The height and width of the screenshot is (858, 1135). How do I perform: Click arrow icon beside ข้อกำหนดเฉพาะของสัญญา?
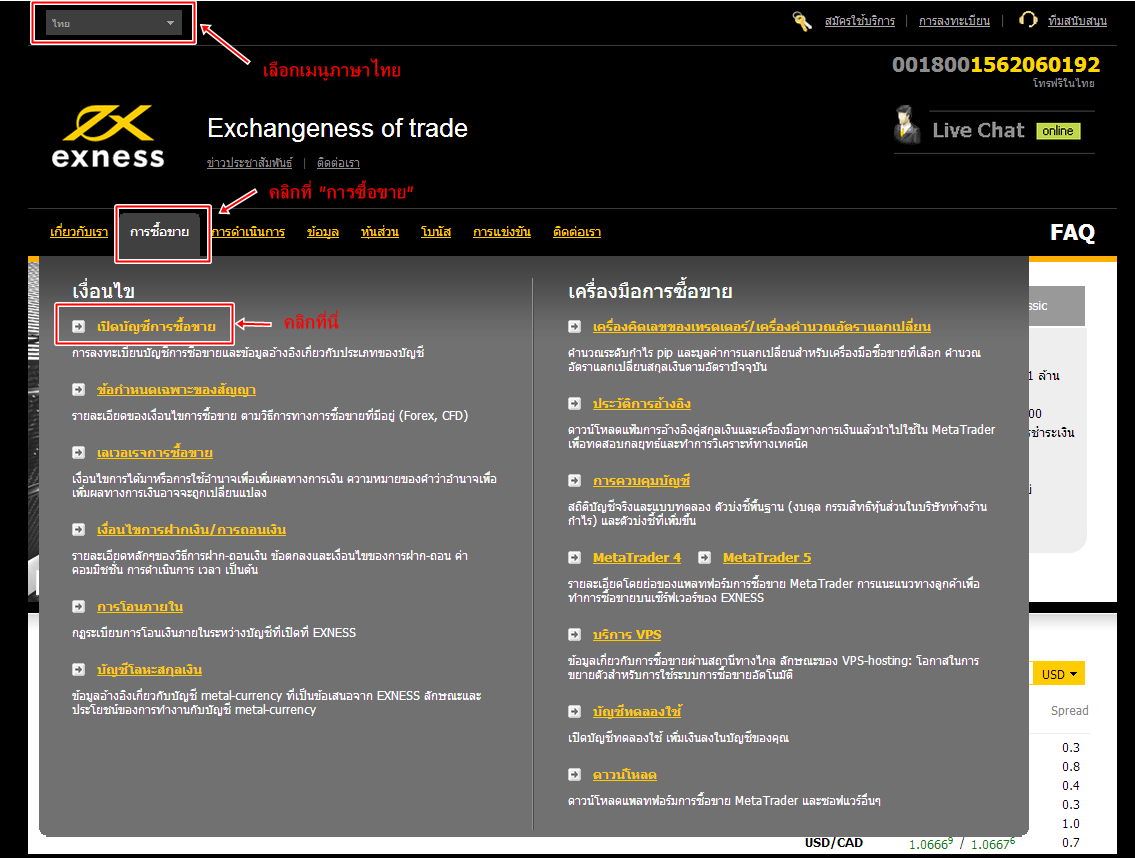[78, 390]
